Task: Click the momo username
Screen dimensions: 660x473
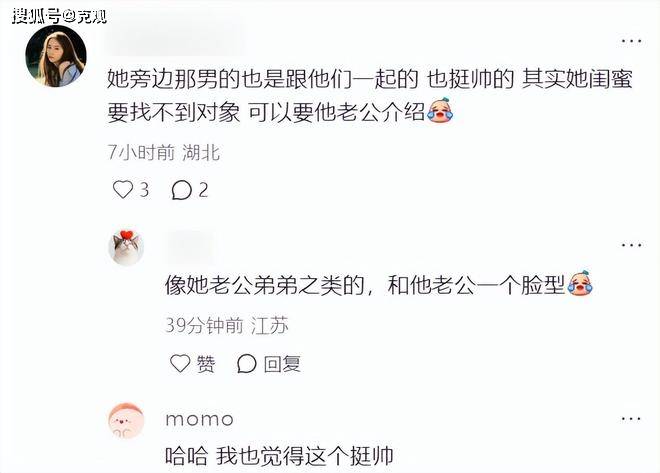Action: (x=200, y=420)
